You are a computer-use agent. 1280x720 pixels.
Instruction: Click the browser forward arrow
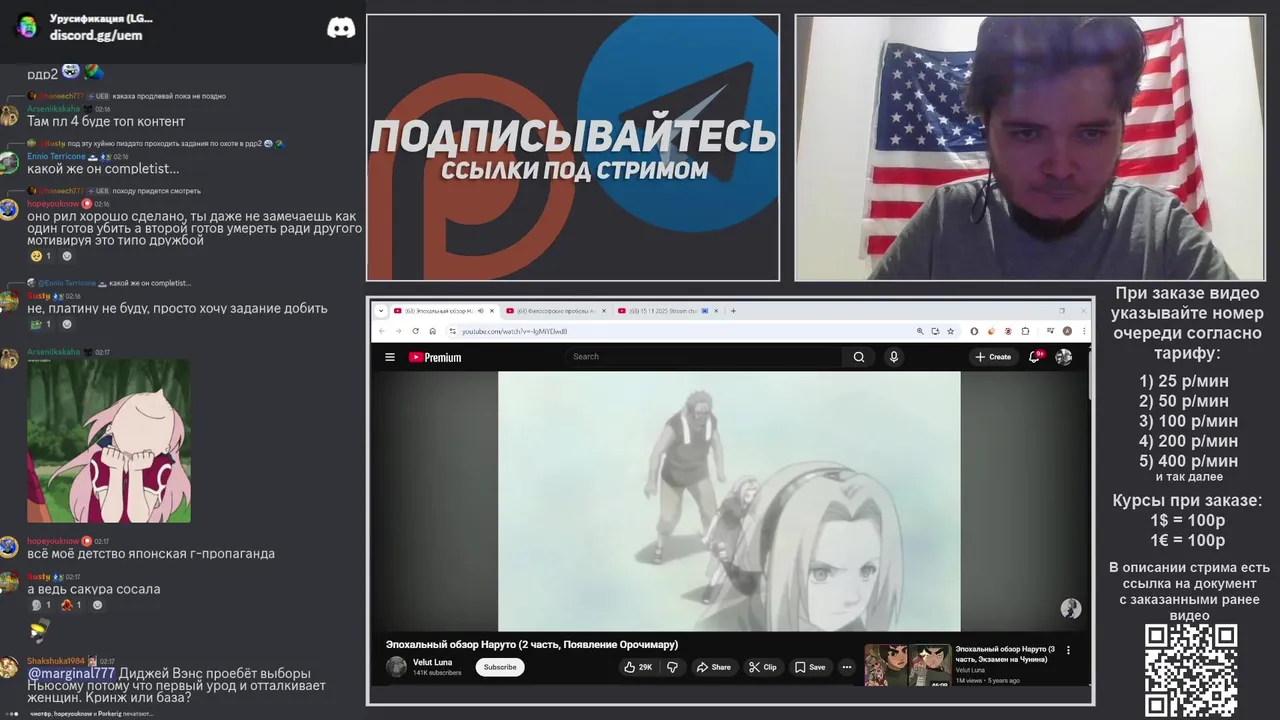click(x=398, y=331)
